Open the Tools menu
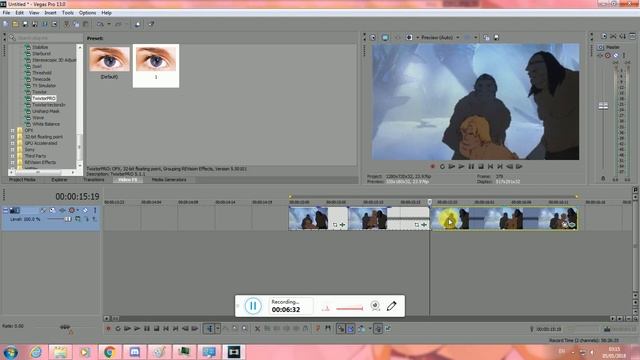640x360 pixels. coord(67,13)
